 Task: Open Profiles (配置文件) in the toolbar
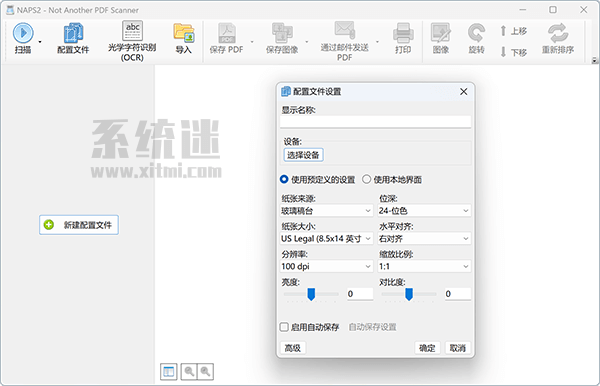click(73, 33)
